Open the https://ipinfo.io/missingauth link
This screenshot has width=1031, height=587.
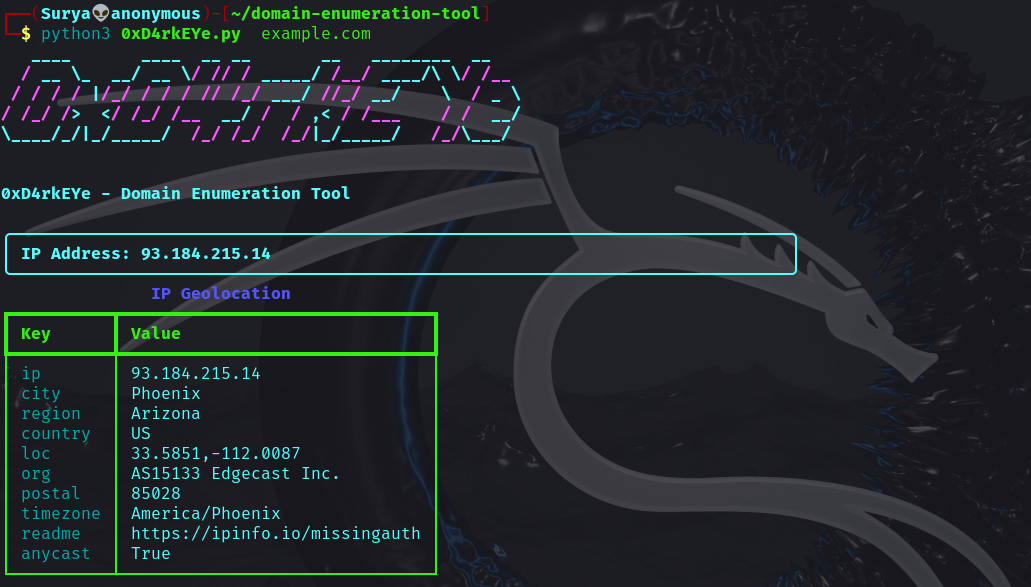(275, 533)
